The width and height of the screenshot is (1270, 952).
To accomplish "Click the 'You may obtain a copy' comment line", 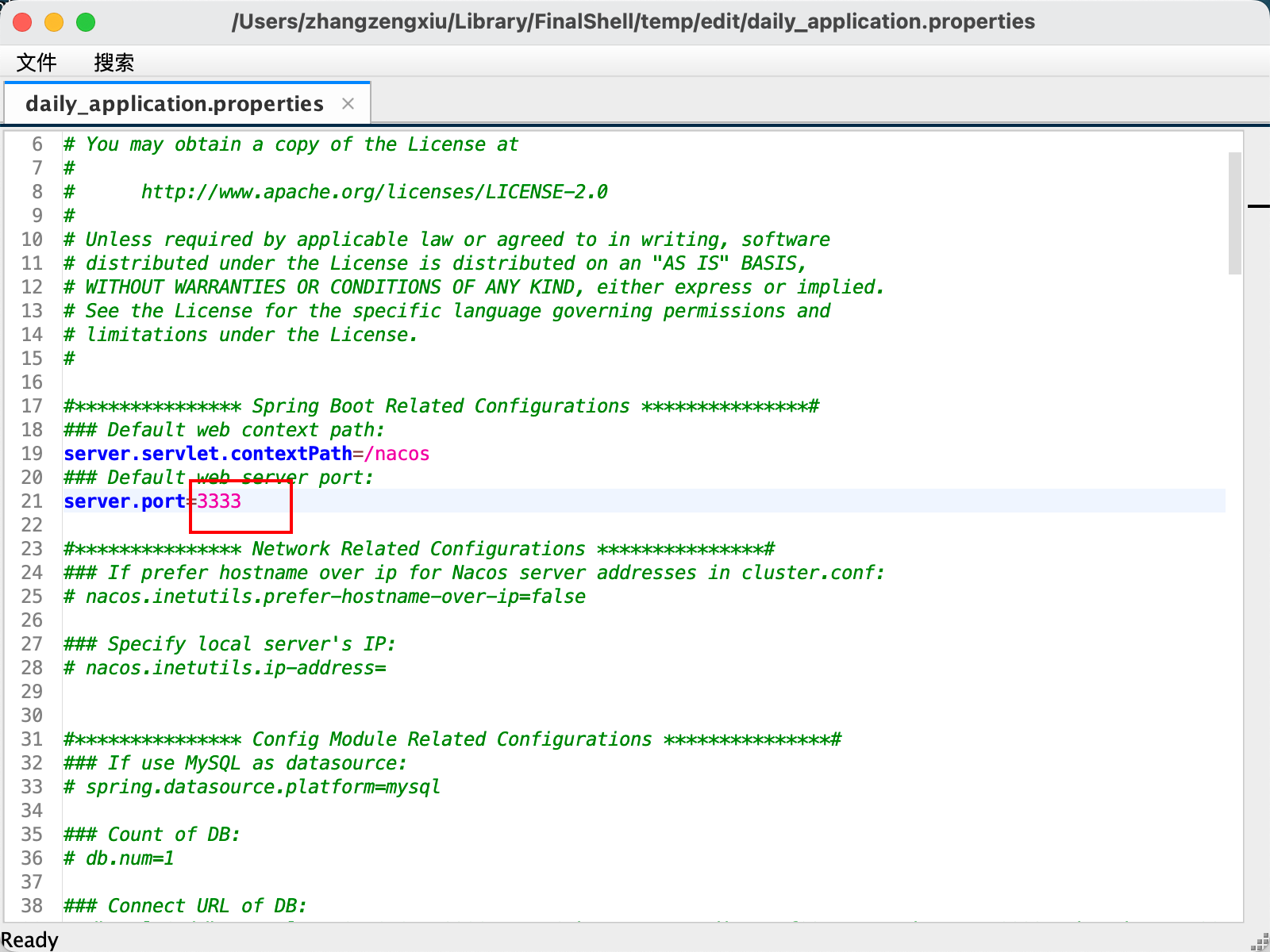I will 291,144.
